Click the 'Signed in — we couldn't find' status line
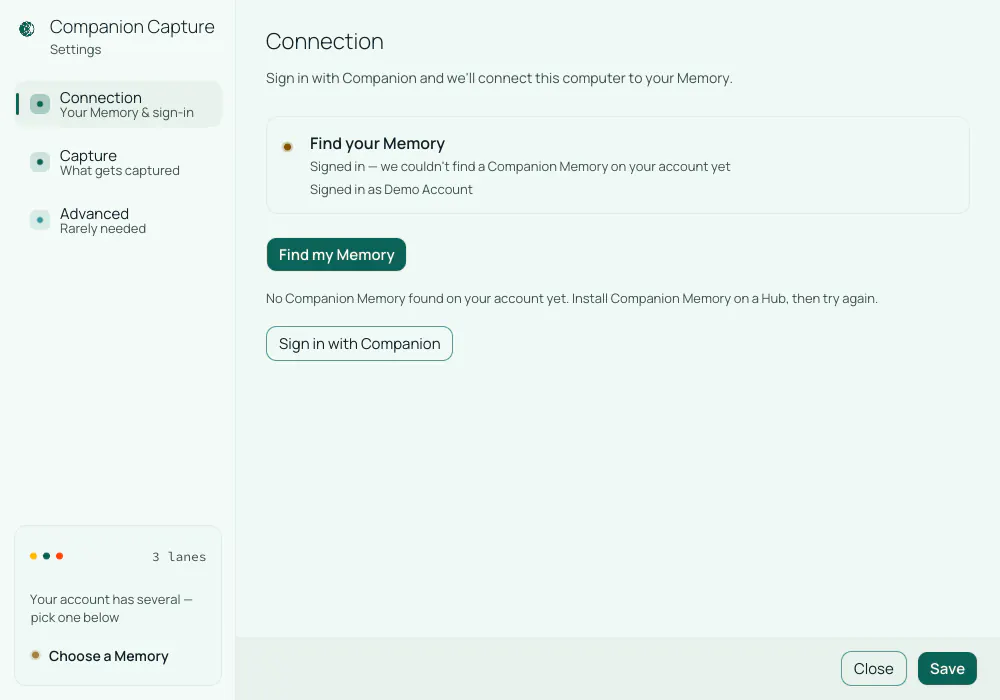Image resolution: width=1000 pixels, height=700 pixels. 520,166
